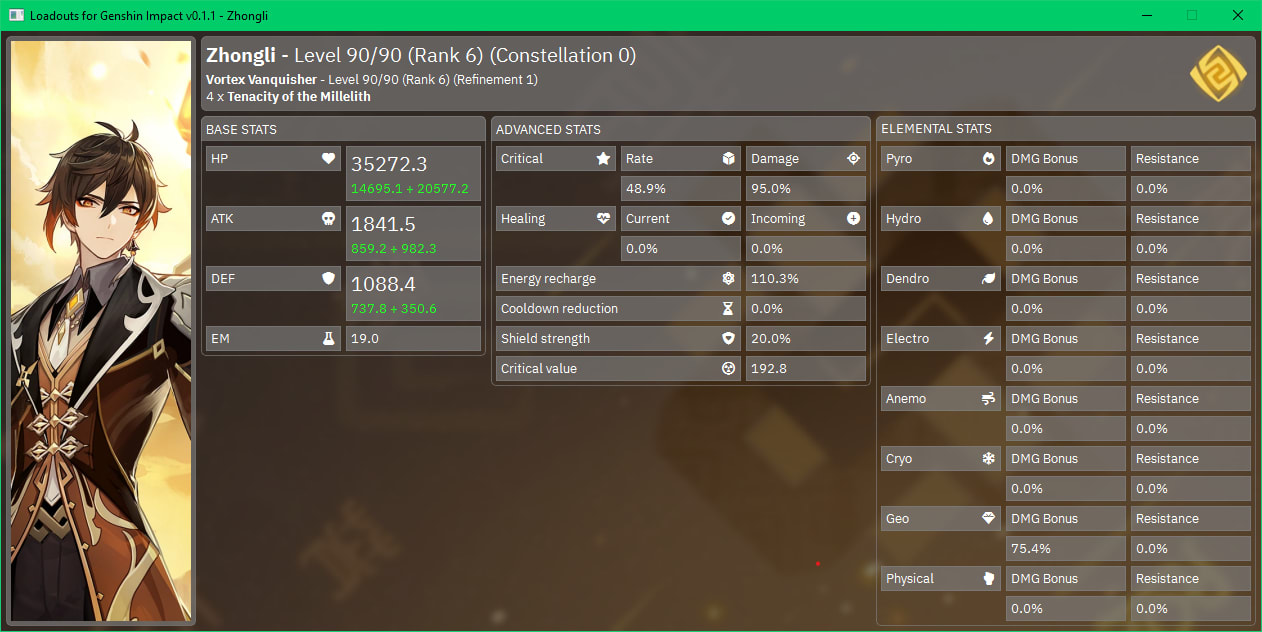Click the Cryo Resistance label
This screenshot has width=1262, height=632.
click(x=1191, y=459)
